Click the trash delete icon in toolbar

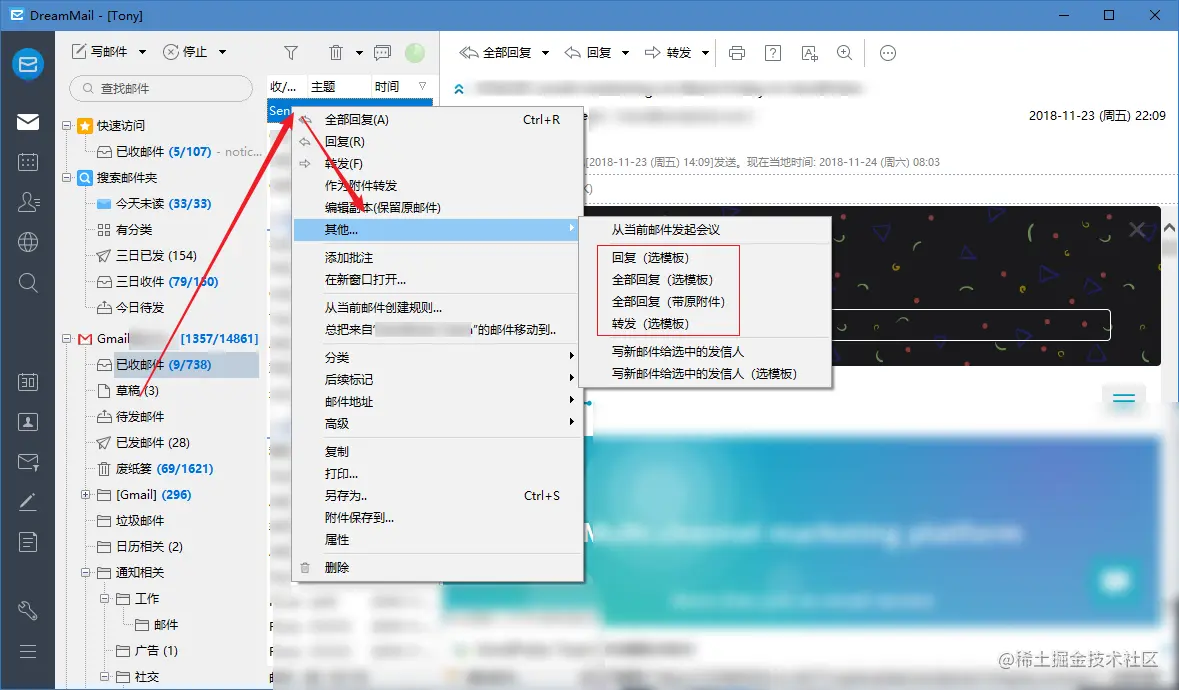[x=335, y=53]
